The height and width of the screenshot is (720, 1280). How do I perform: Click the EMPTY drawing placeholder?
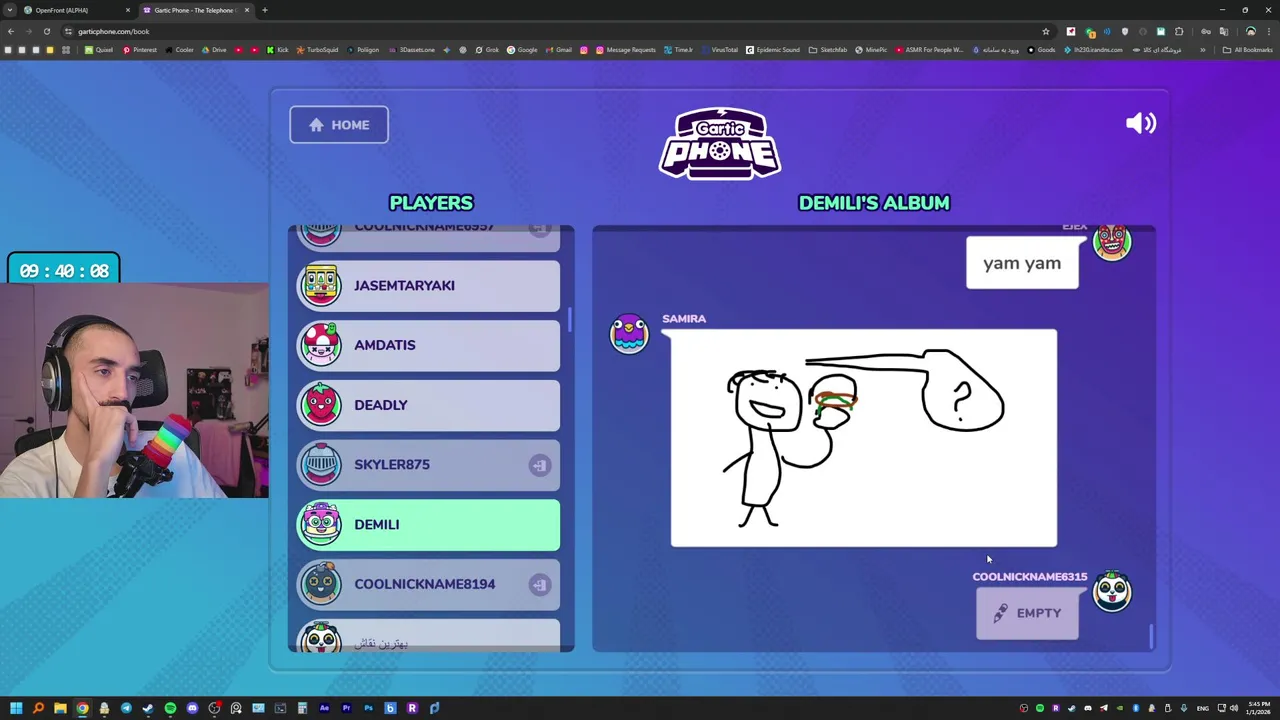pyautogui.click(x=1027, y=613)
